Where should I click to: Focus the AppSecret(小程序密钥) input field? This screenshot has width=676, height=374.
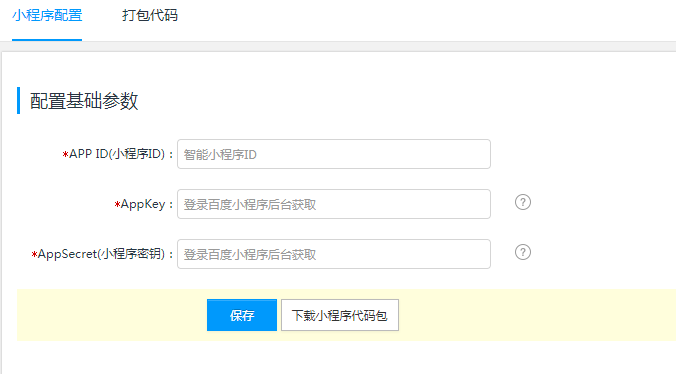[x=334, y=254]
